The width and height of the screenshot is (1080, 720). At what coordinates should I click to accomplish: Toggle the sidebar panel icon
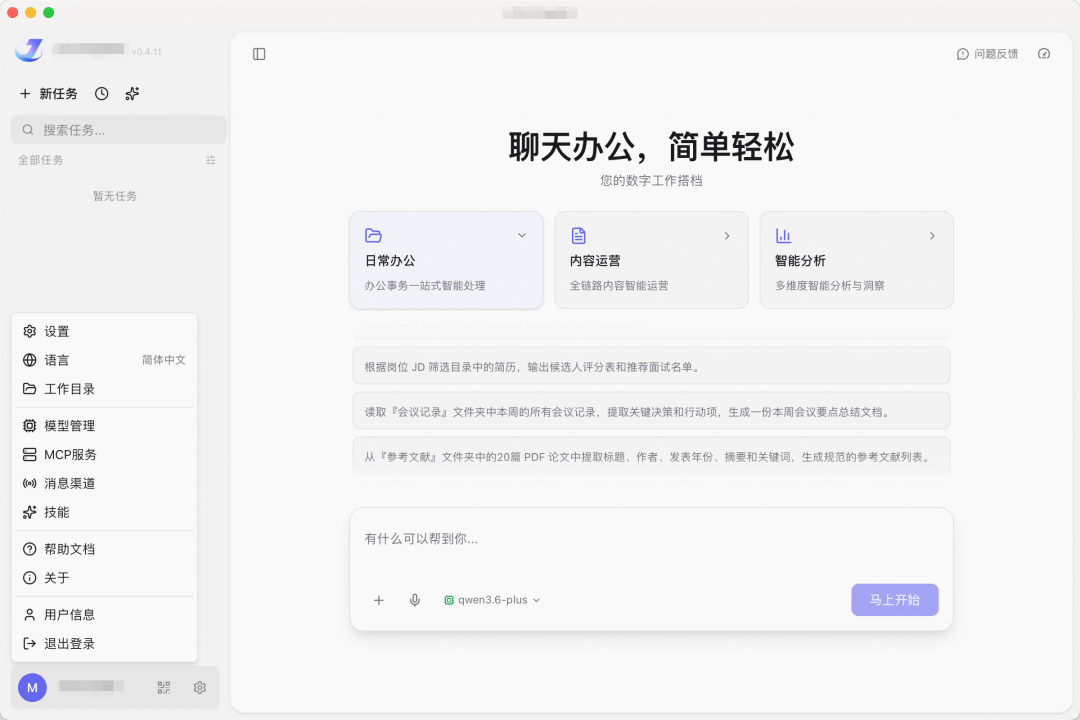pyautogui.click(x=259, y=54)
